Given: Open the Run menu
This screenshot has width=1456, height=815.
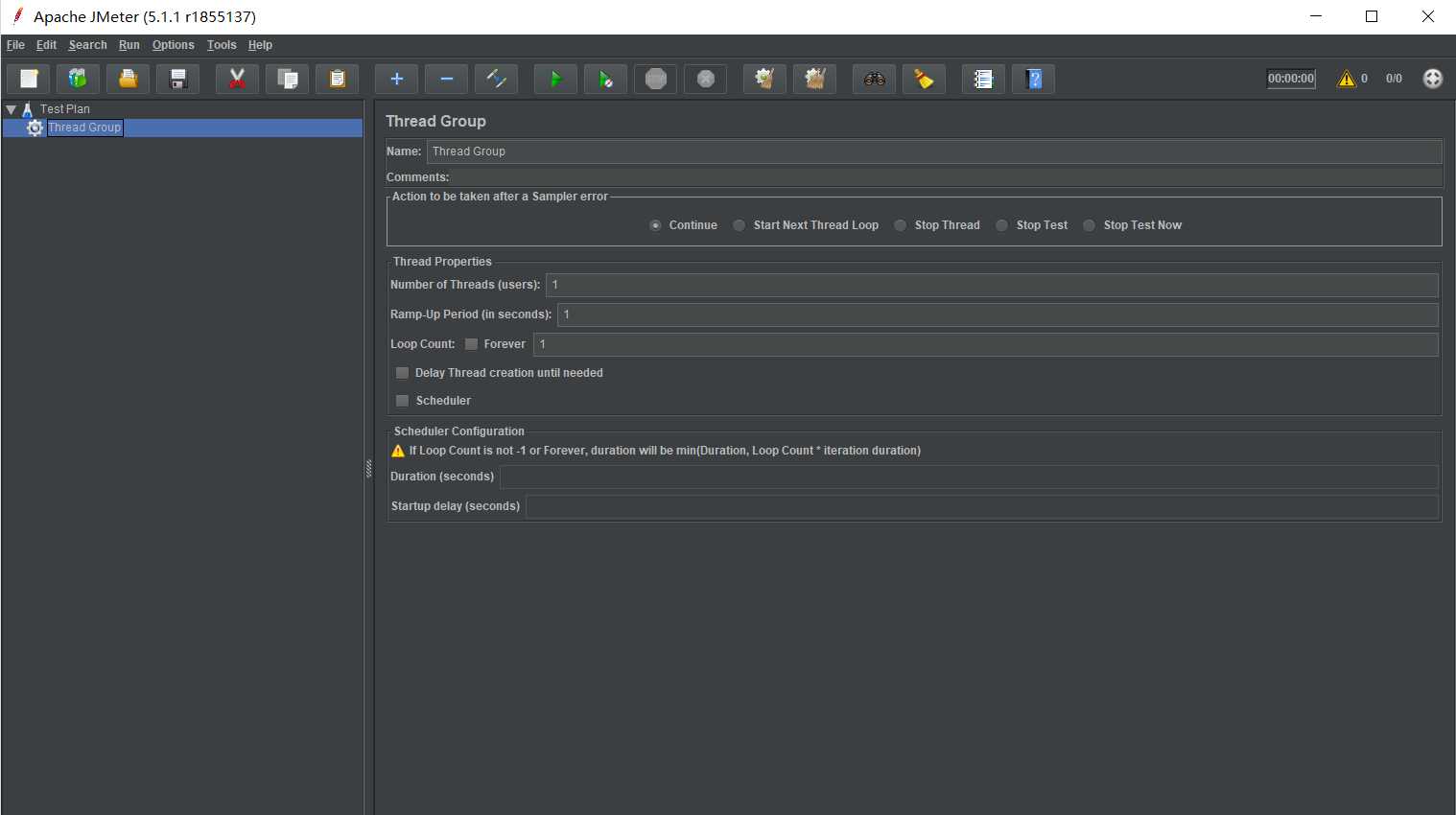Looking at the screenshot, I should pos(129,45).
